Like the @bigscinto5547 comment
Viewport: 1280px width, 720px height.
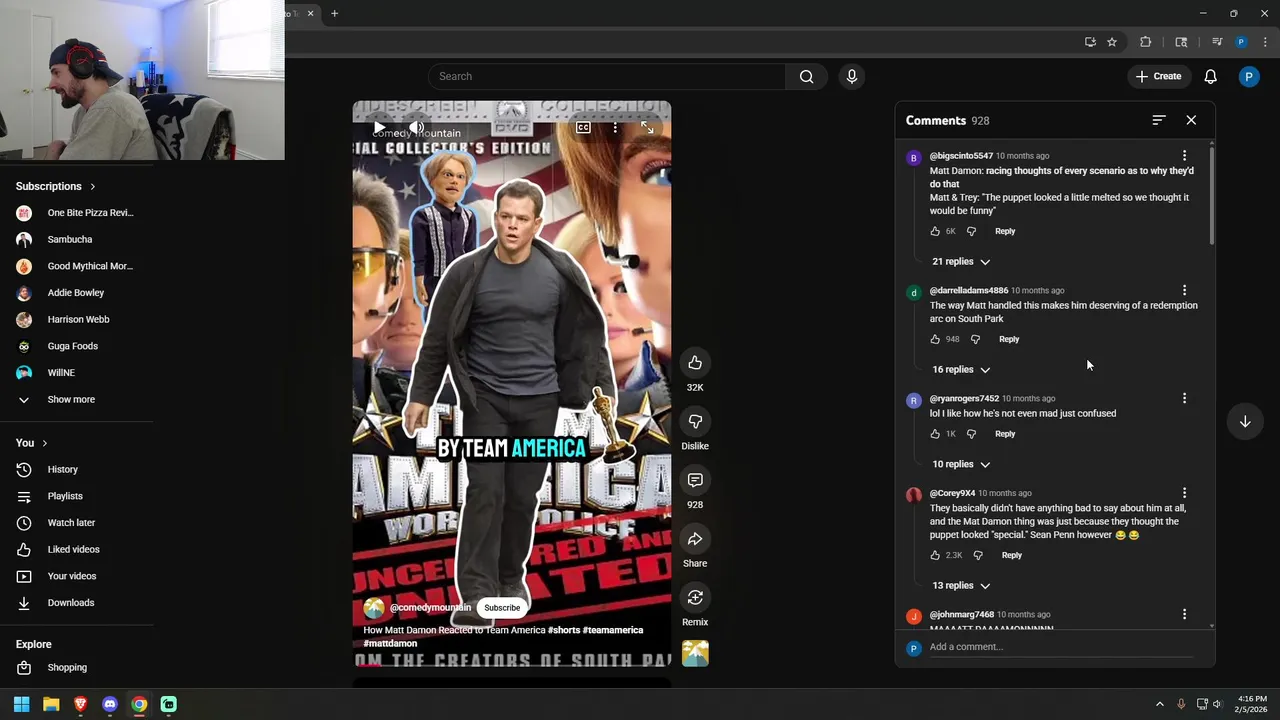[935, 231]
